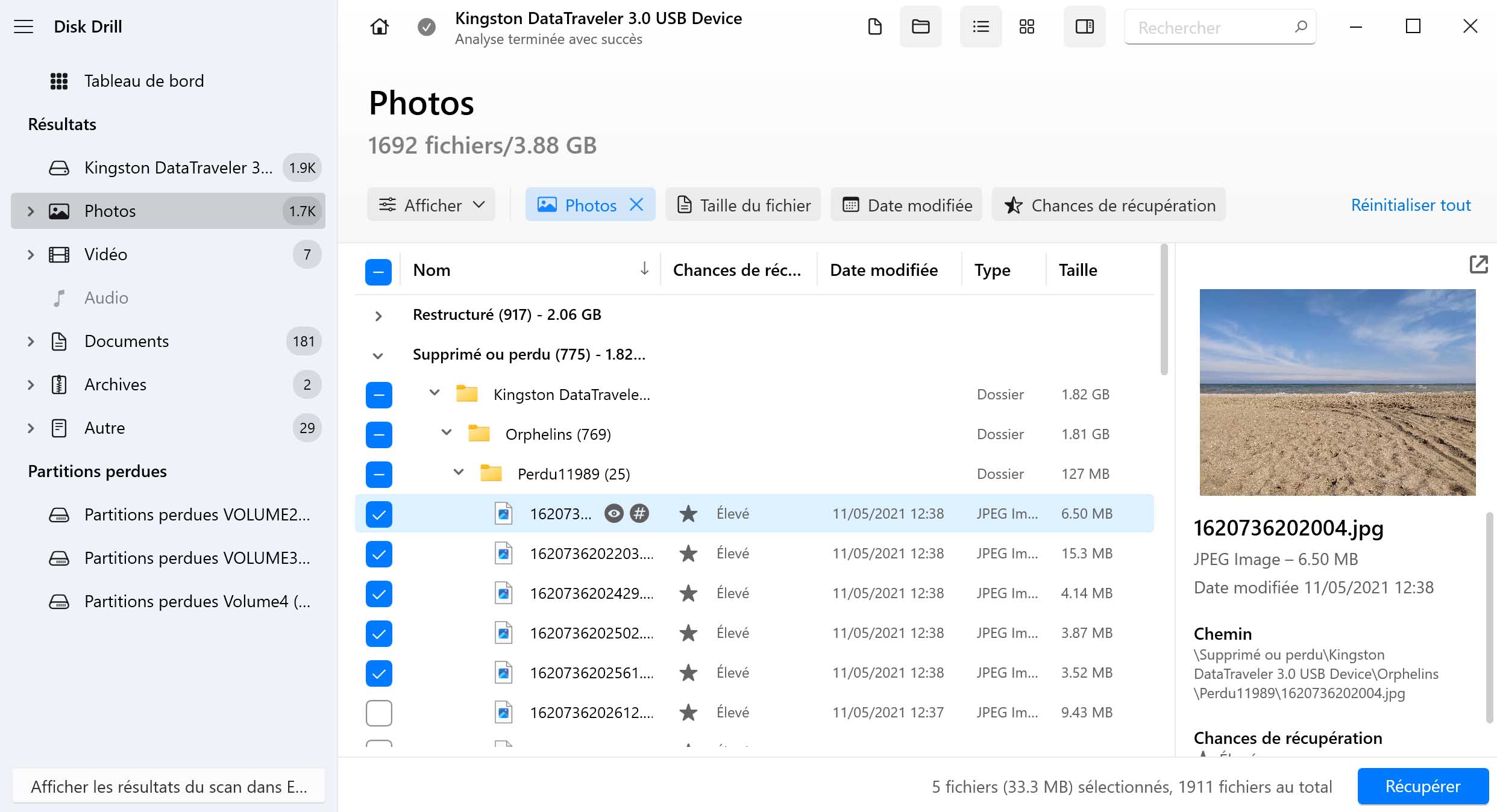Click drive icon for Partitions perdues VOLUME2
1497x812 pixels.
point(59,514)
